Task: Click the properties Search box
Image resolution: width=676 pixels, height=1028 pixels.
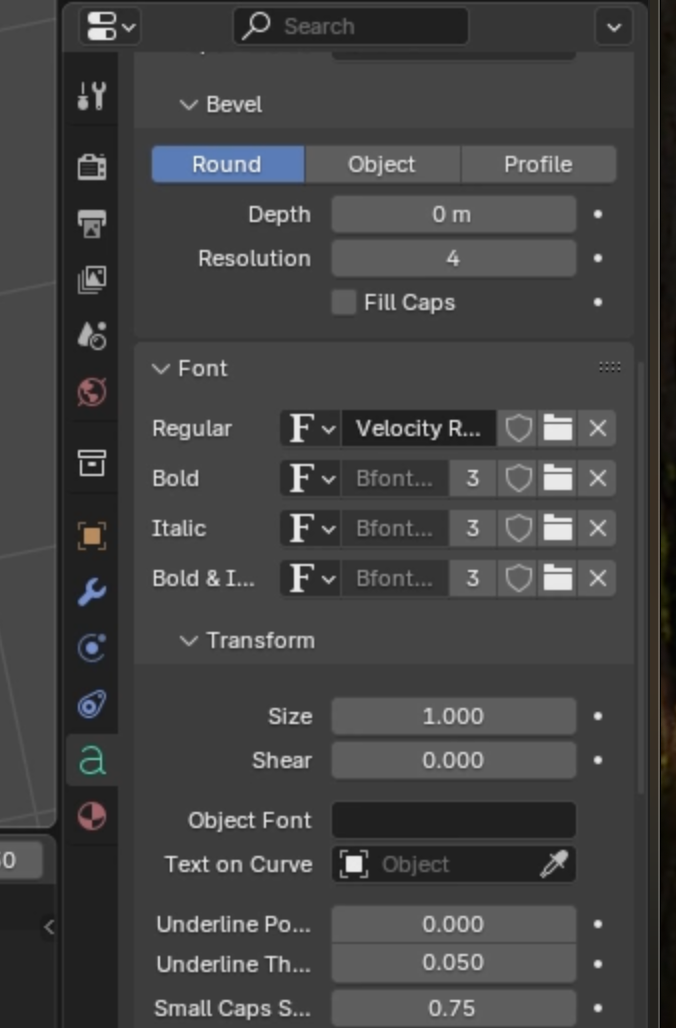Action: tap(351, 26)
